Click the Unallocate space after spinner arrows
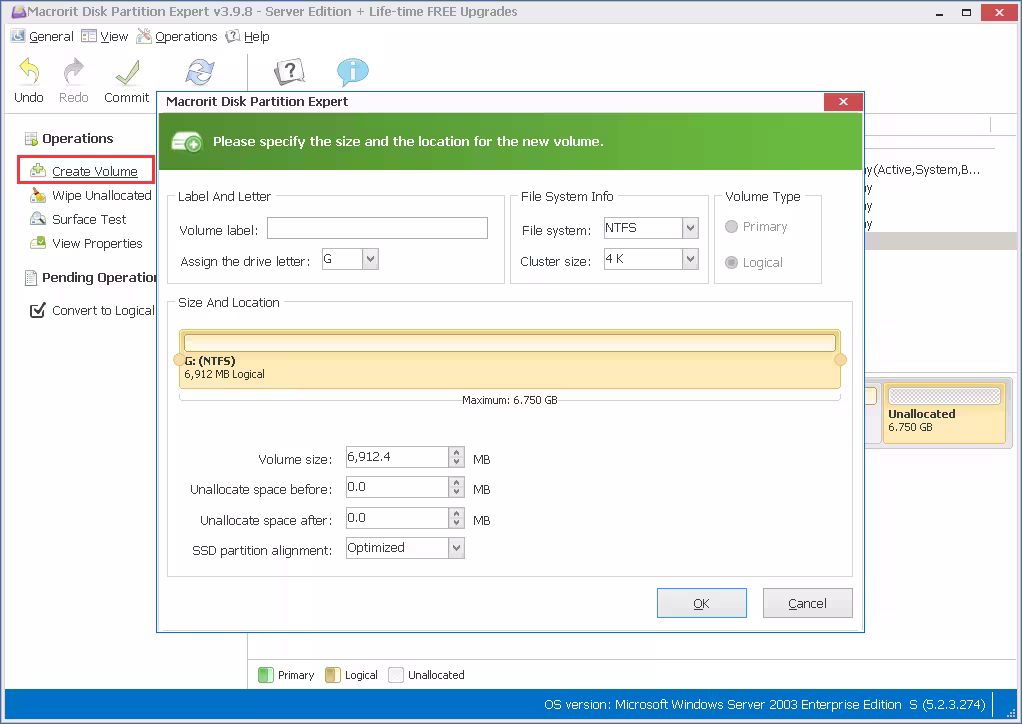1022x724 pixels. coord(456,519)
